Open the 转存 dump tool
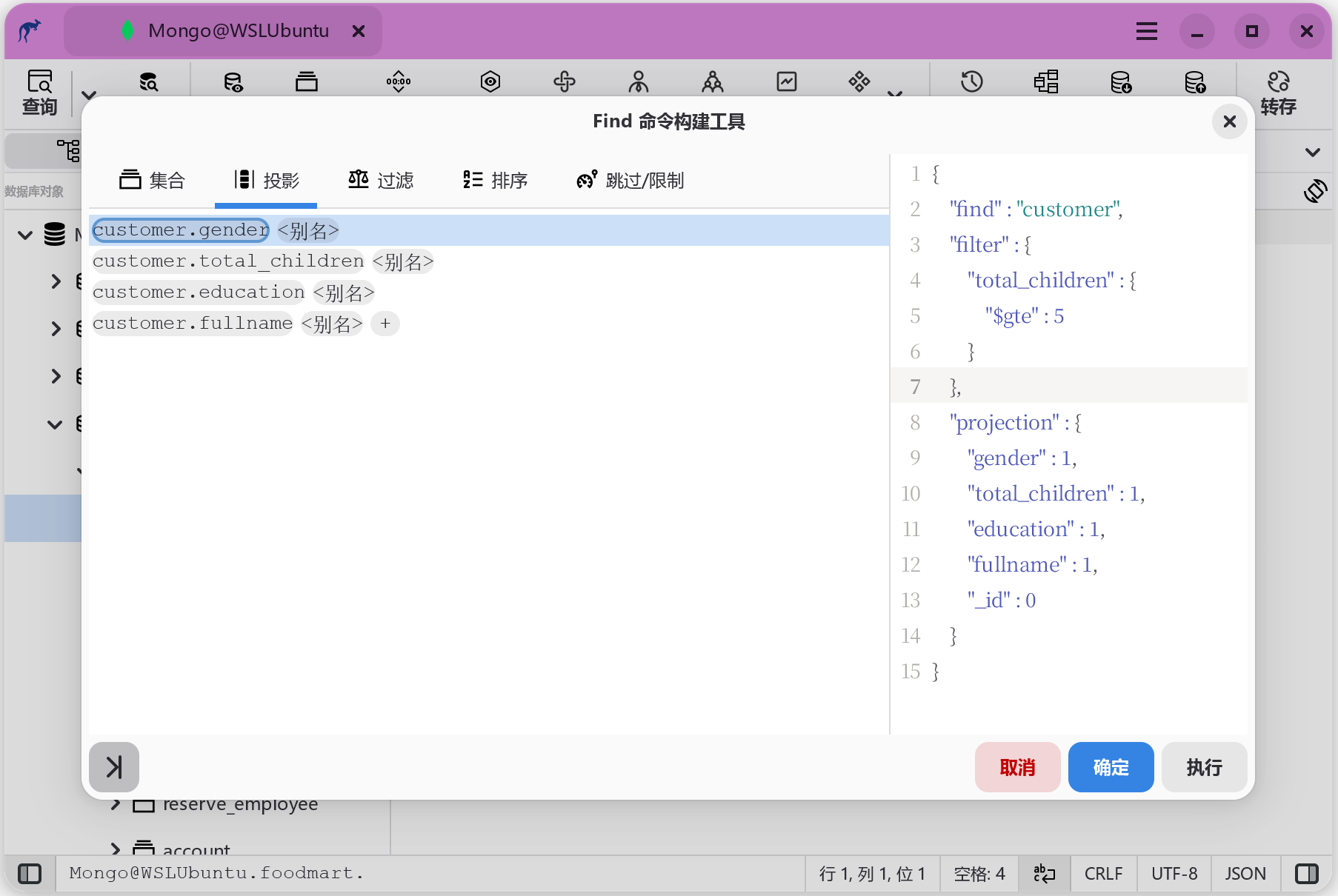Screen dimensions: 1338x896 1279,93
